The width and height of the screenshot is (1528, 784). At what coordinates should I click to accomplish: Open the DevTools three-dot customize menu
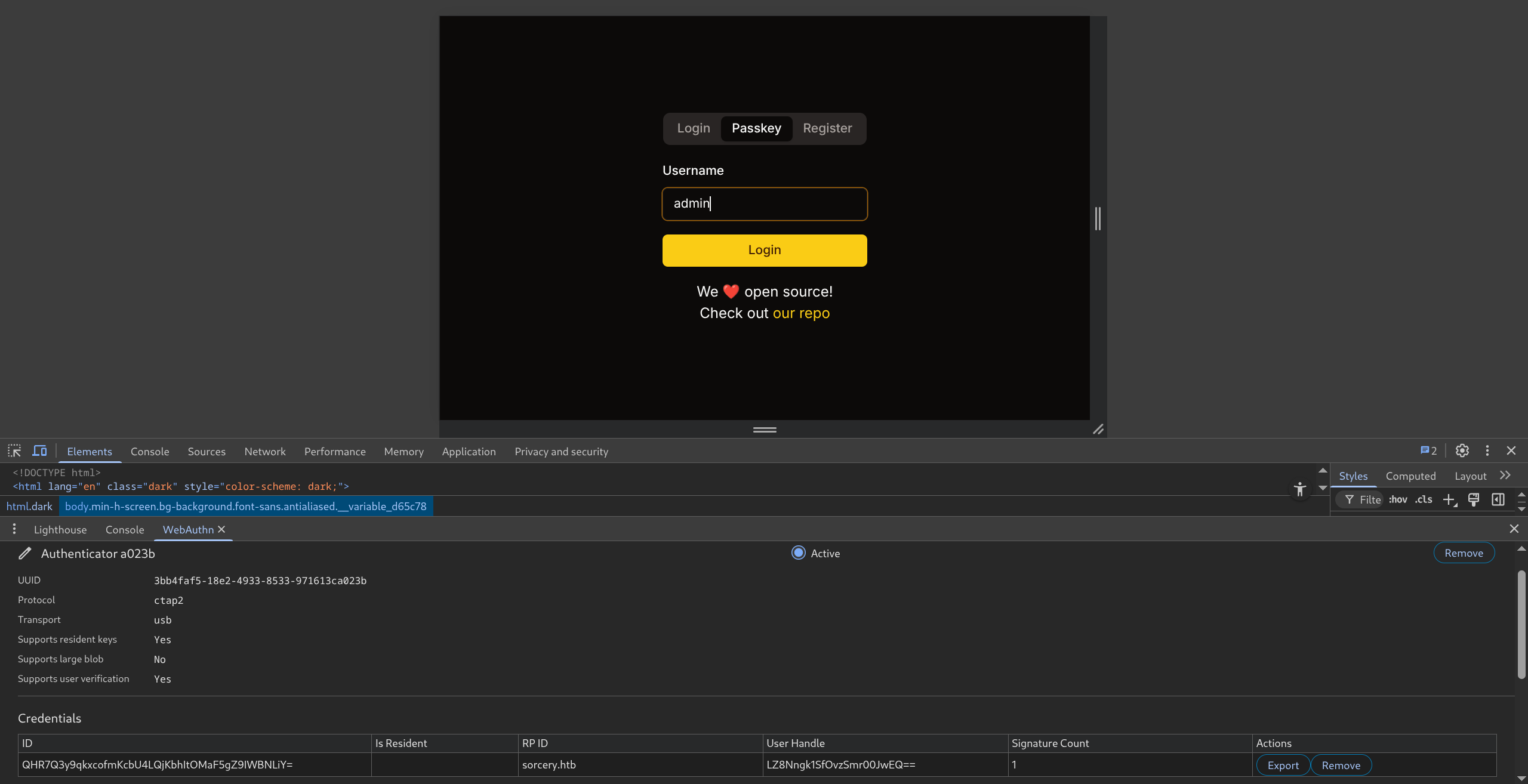coord(1487,451)
